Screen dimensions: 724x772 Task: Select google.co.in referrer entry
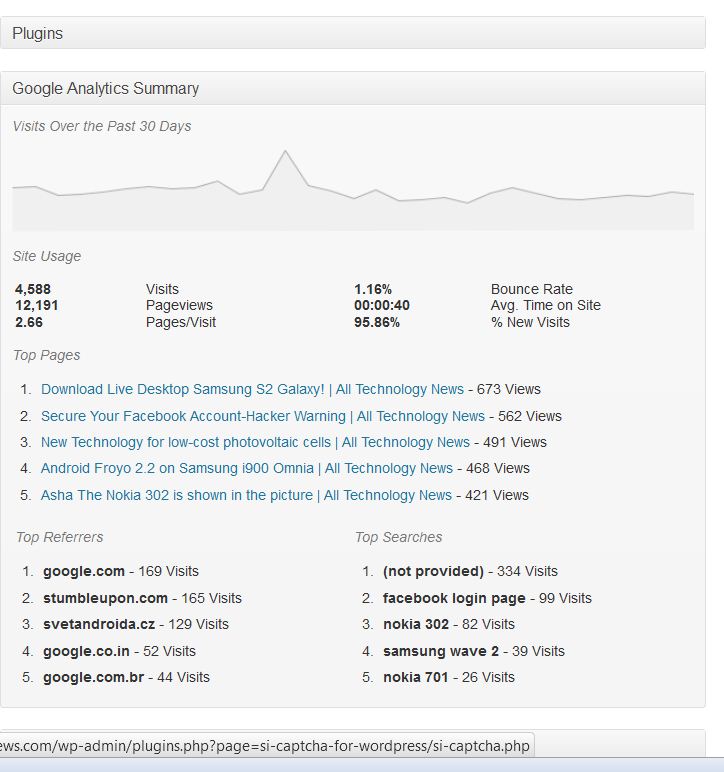(x=86, y=651)
